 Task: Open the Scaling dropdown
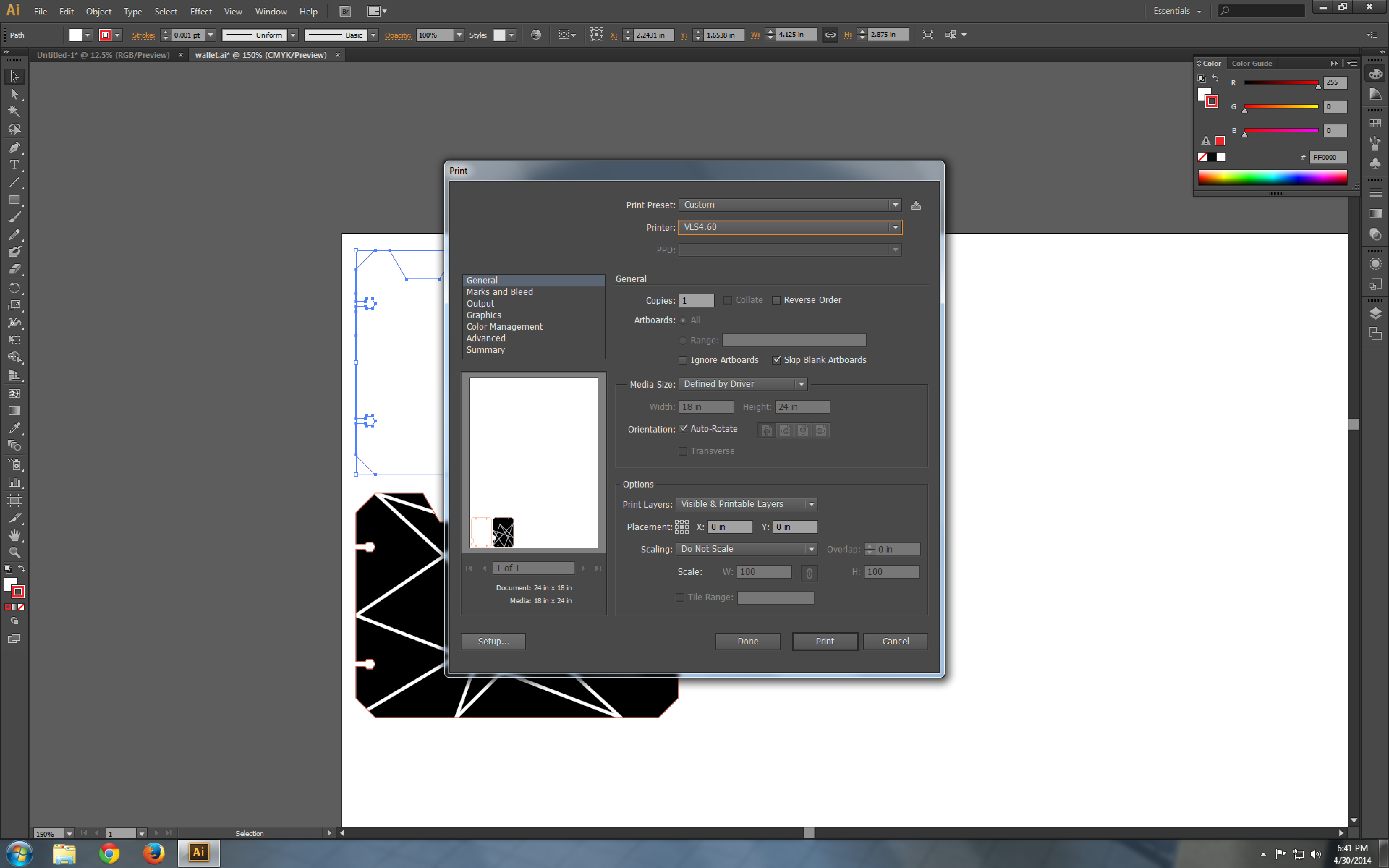747,549
